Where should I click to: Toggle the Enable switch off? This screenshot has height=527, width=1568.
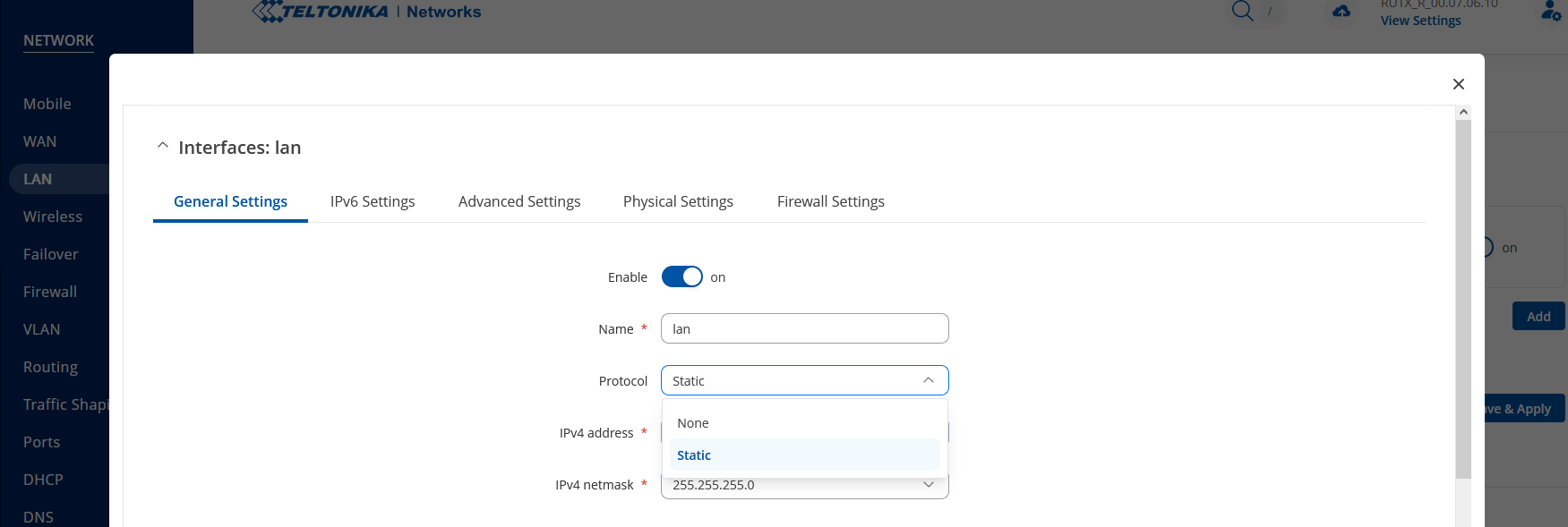[682, 277]
